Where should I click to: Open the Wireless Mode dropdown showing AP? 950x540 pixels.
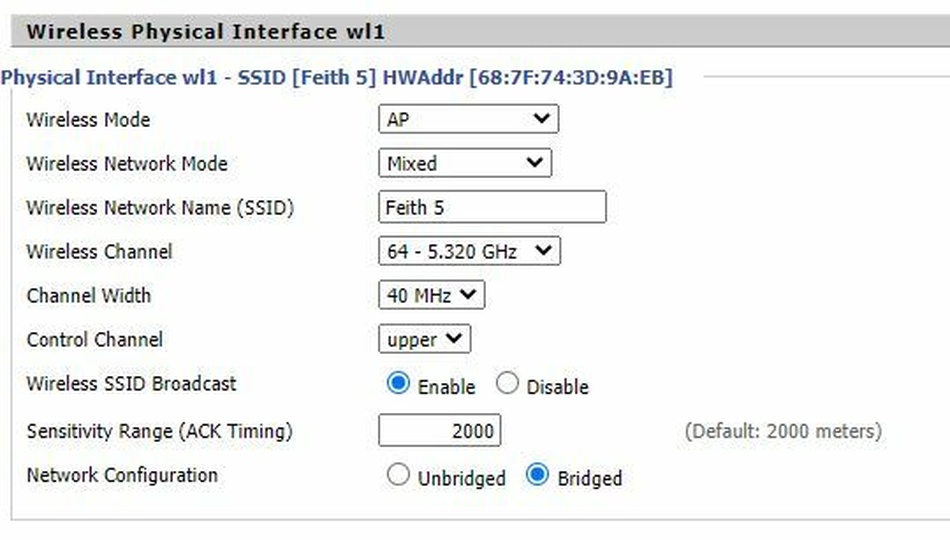pyautogui.click(x=468, y=119)
